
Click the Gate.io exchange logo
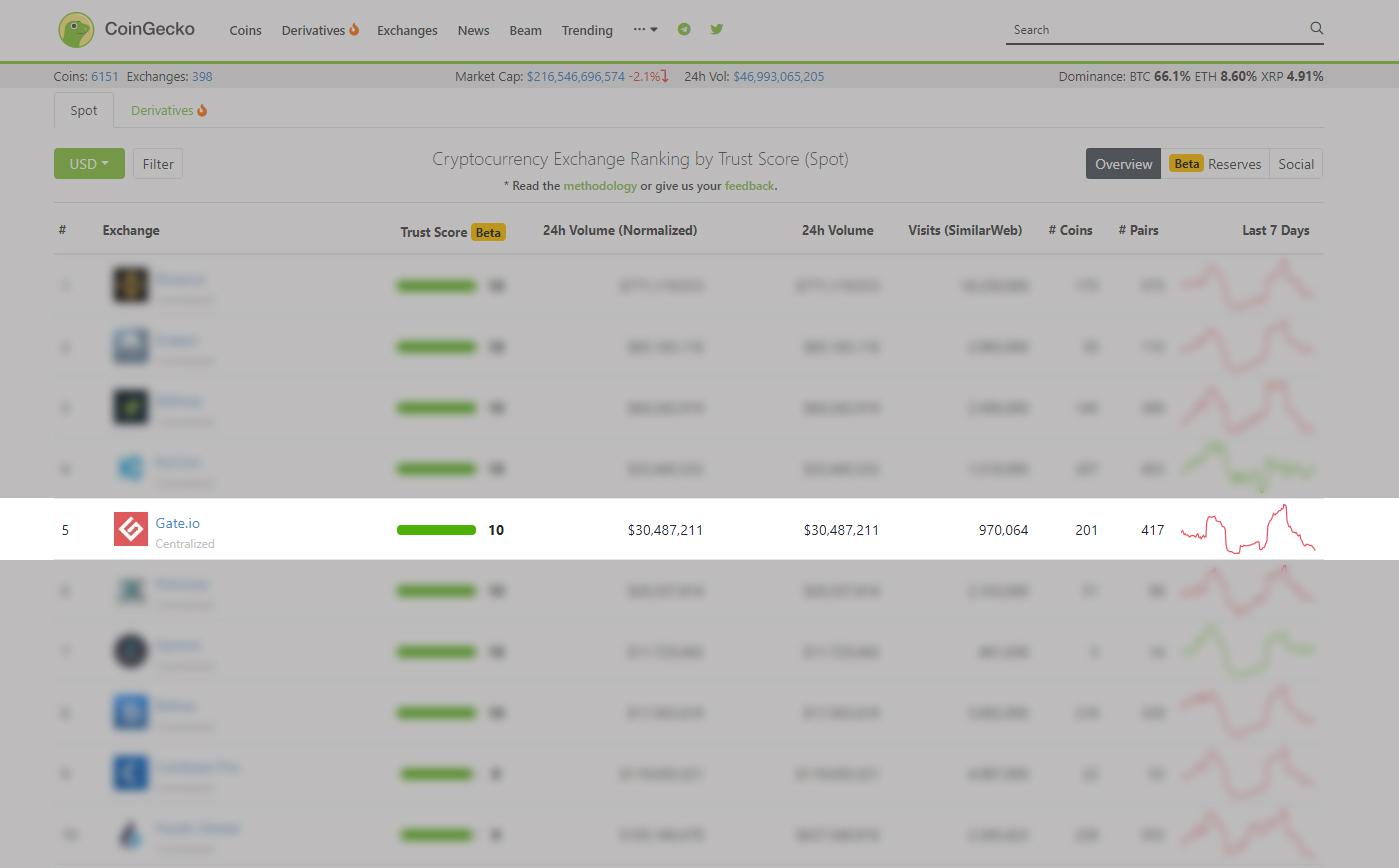[x=131, y=529]
